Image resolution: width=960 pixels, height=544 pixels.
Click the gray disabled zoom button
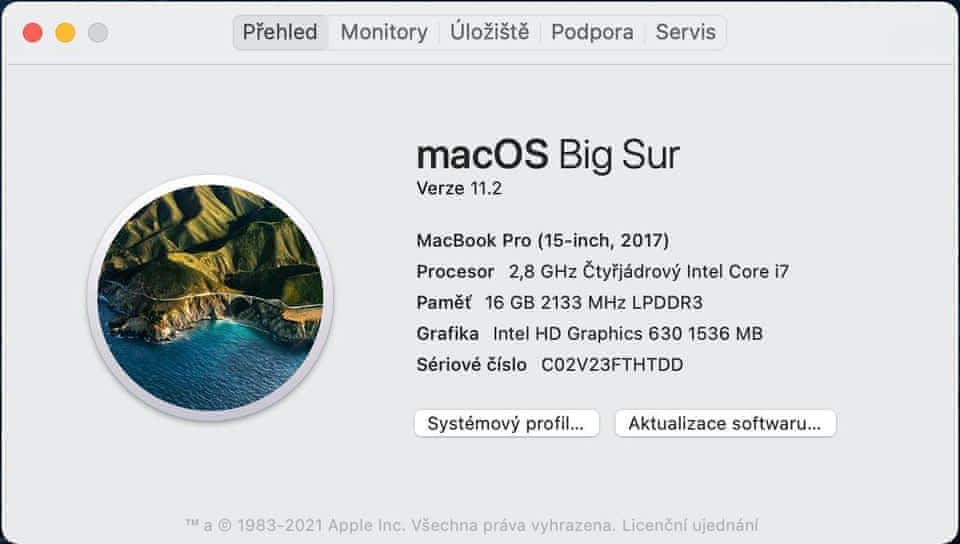tap(97, 33)
